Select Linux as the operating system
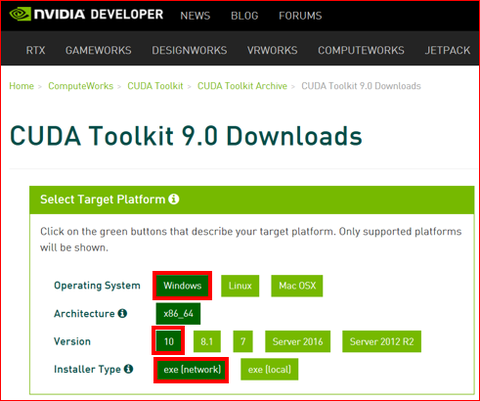 click(x=240, y=286)
